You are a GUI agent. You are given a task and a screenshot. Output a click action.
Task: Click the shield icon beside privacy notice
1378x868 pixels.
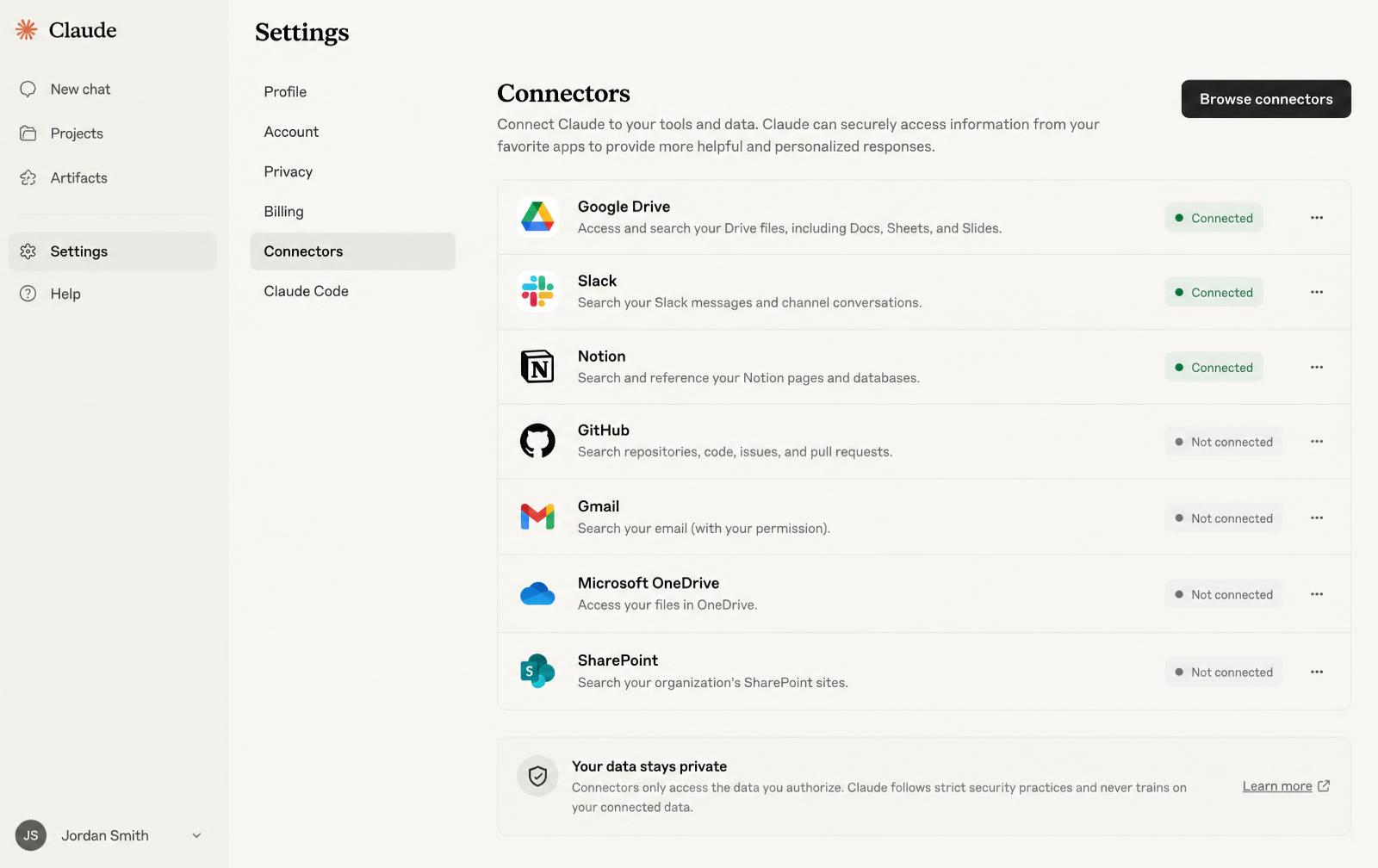click(537, 777)
